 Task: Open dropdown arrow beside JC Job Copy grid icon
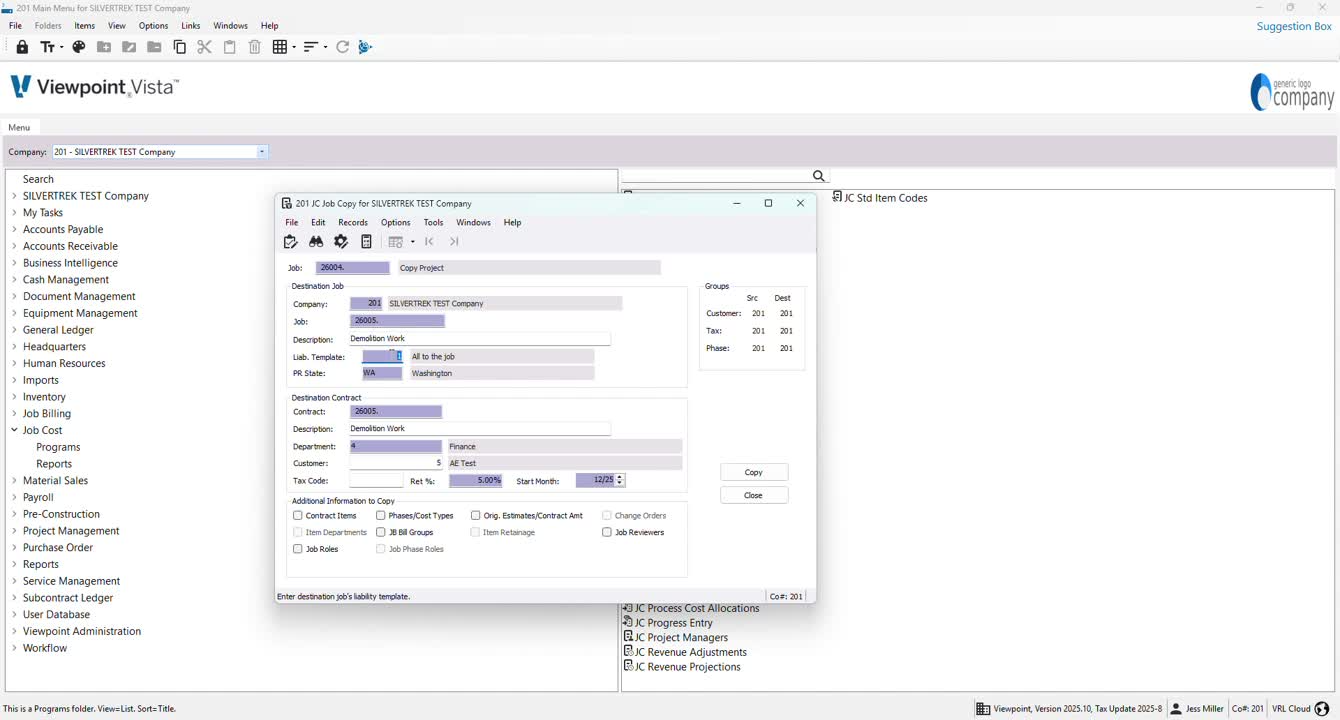click(412, 242)
